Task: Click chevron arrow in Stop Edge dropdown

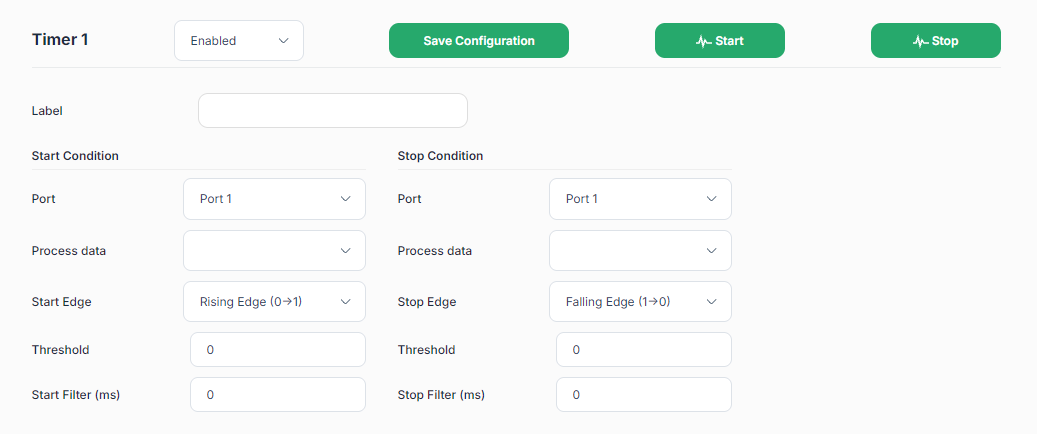Action: tap(712, 302)
